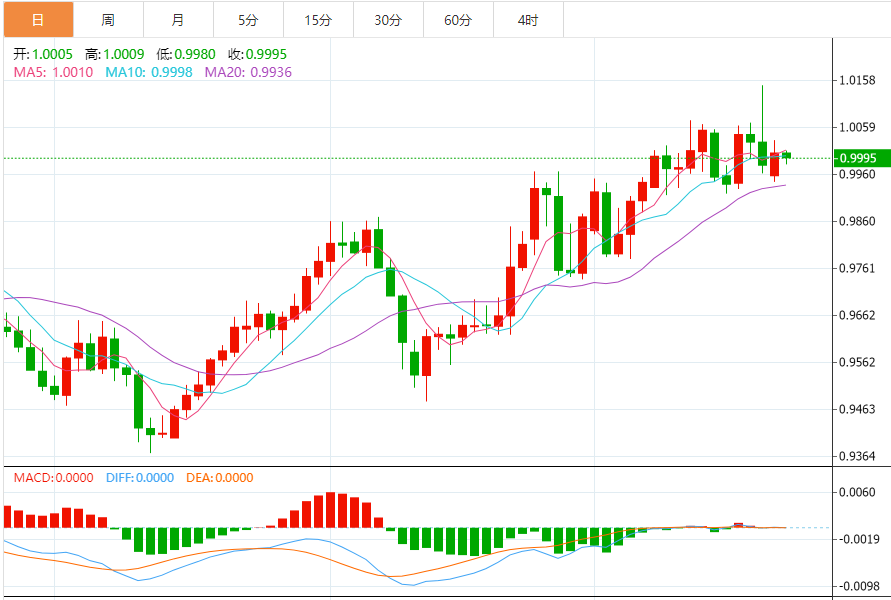Switch to the 周 weekly tab

(109, 20)
